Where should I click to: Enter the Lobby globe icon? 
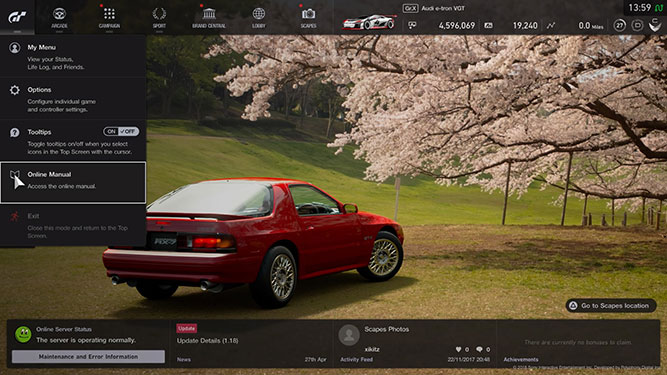(259, 14)
